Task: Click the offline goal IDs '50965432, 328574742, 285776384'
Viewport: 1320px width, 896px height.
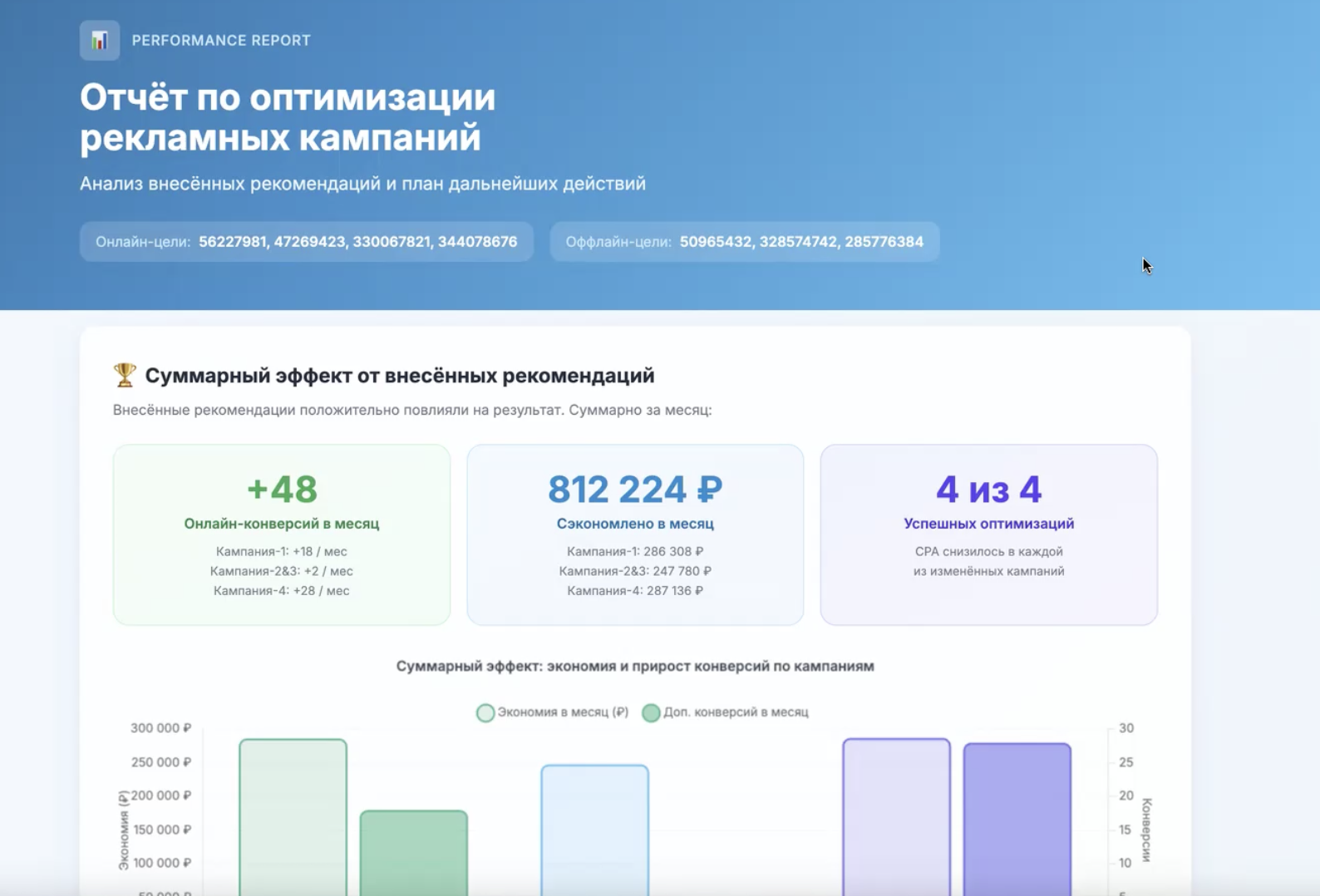Action: coord(801,242)
